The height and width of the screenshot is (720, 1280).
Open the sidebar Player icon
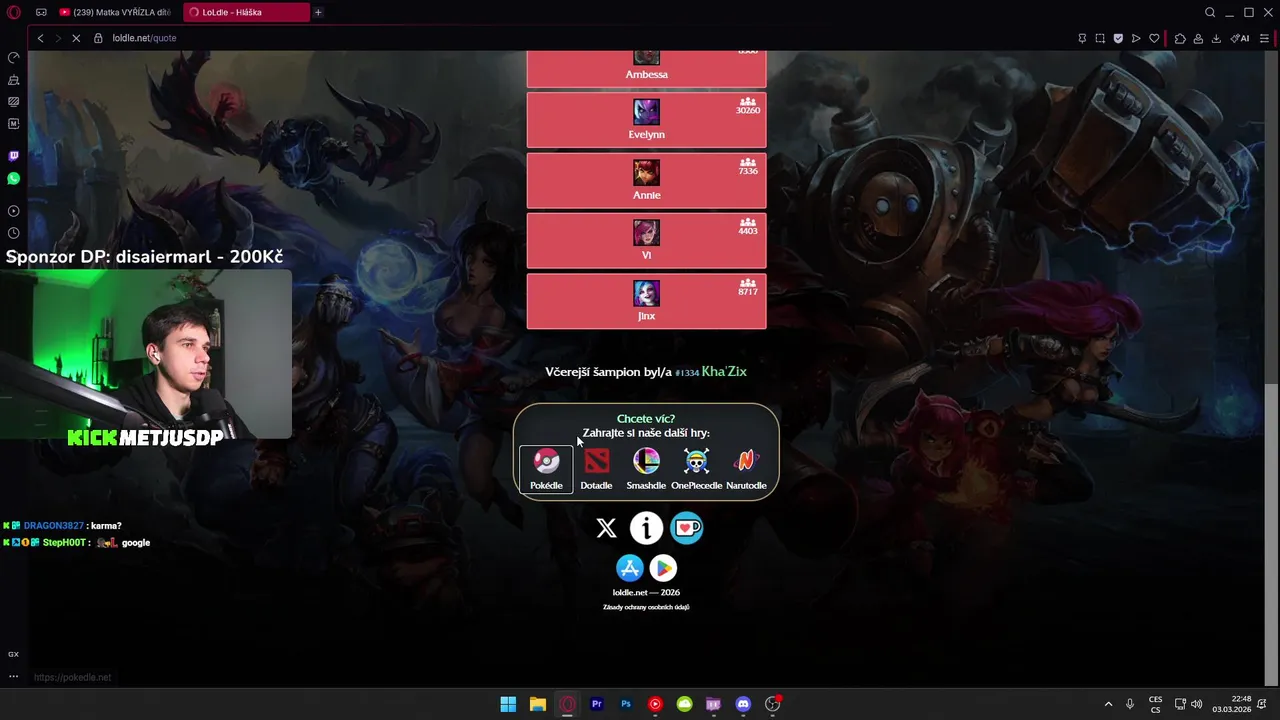pyautogui.click(x=13, y=211)
